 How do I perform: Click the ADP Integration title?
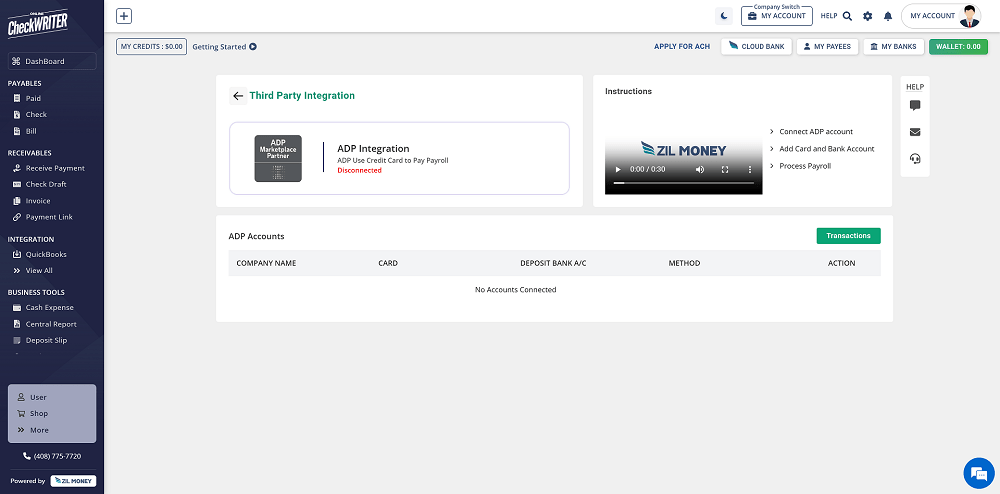pos(373,149)
